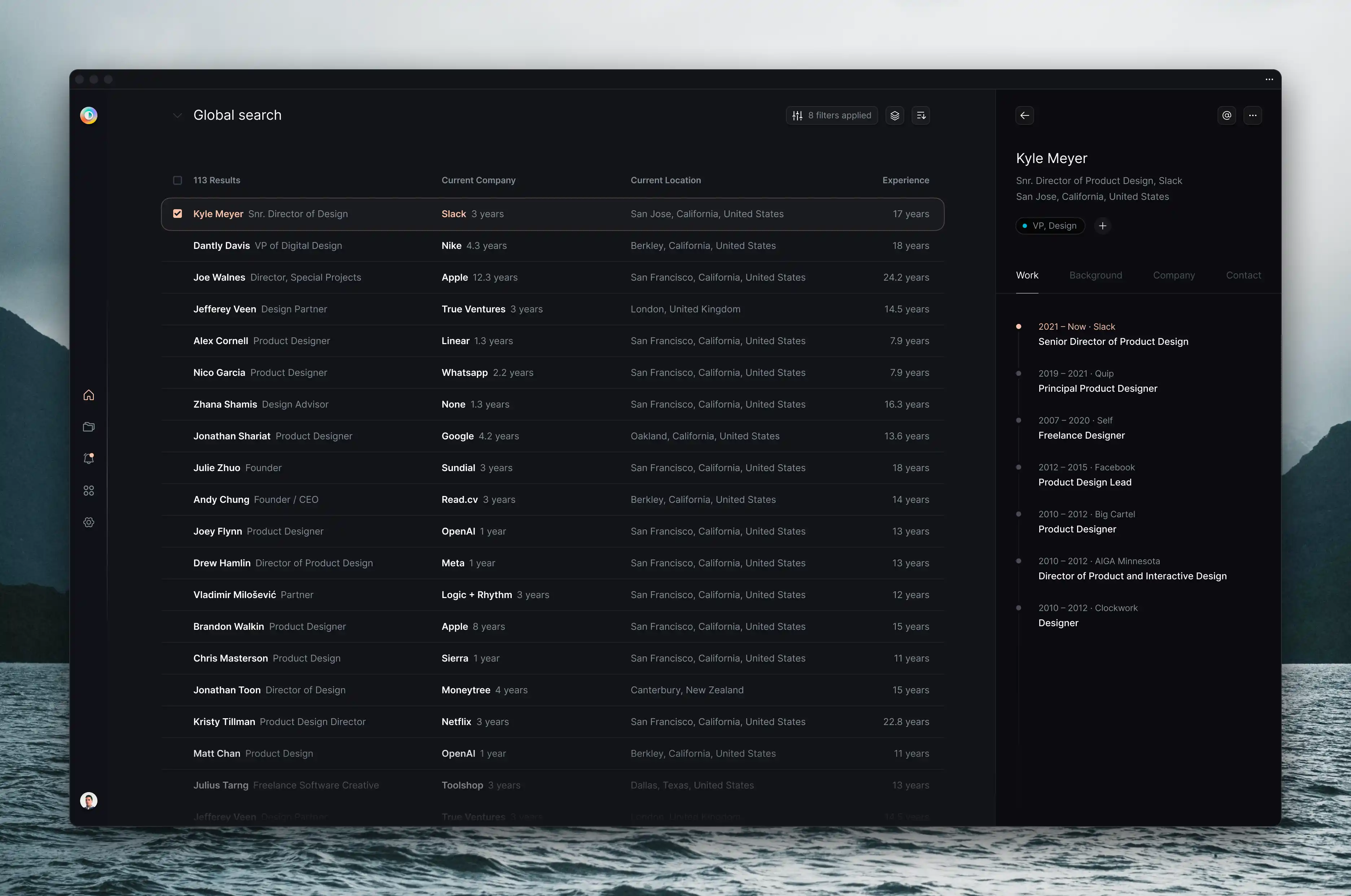Image resolution: width=1351 pixels, height=896 pixels.
Task: Select the Julie Zhuo row
Action: pos(552,468)
